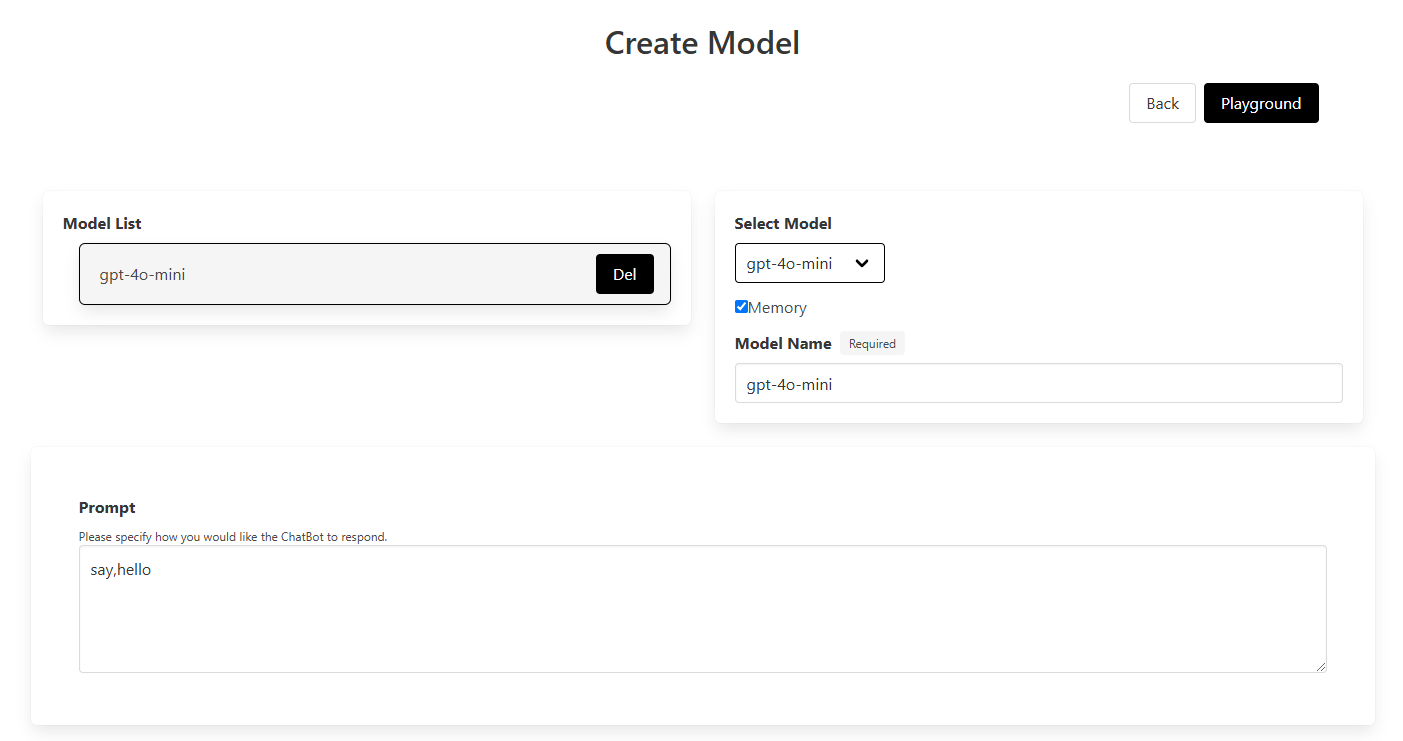The image size is (1403, 741).
Task: Open the Select Model dropdown
Action: pos(810,263)
